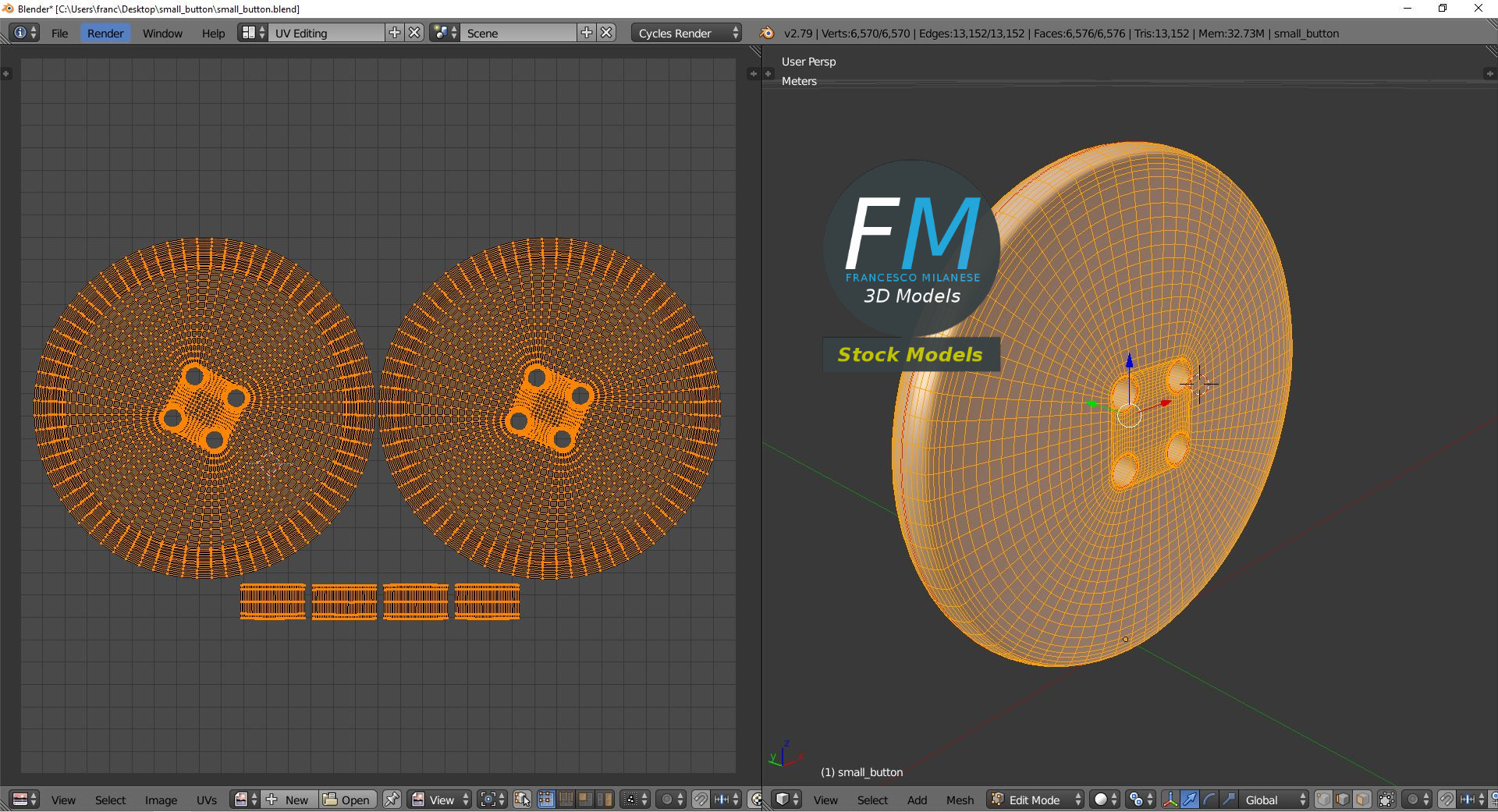
Task: Click the pin image icon in UV editor
Action: [392, 800]
